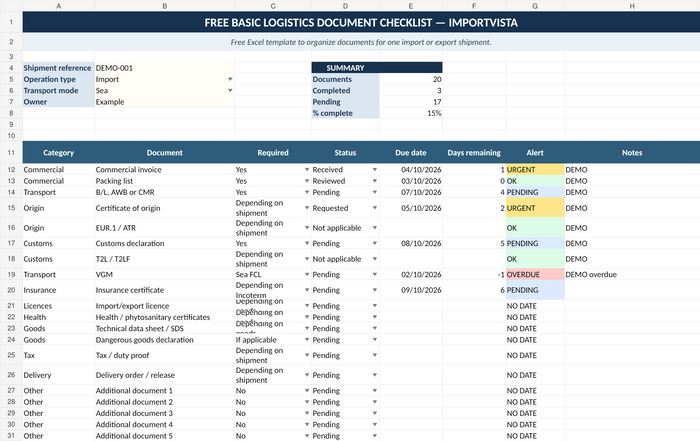Click the Notes column heading
Image resolution: width=700 pixels, height=441 pixels.
point(632,153)
